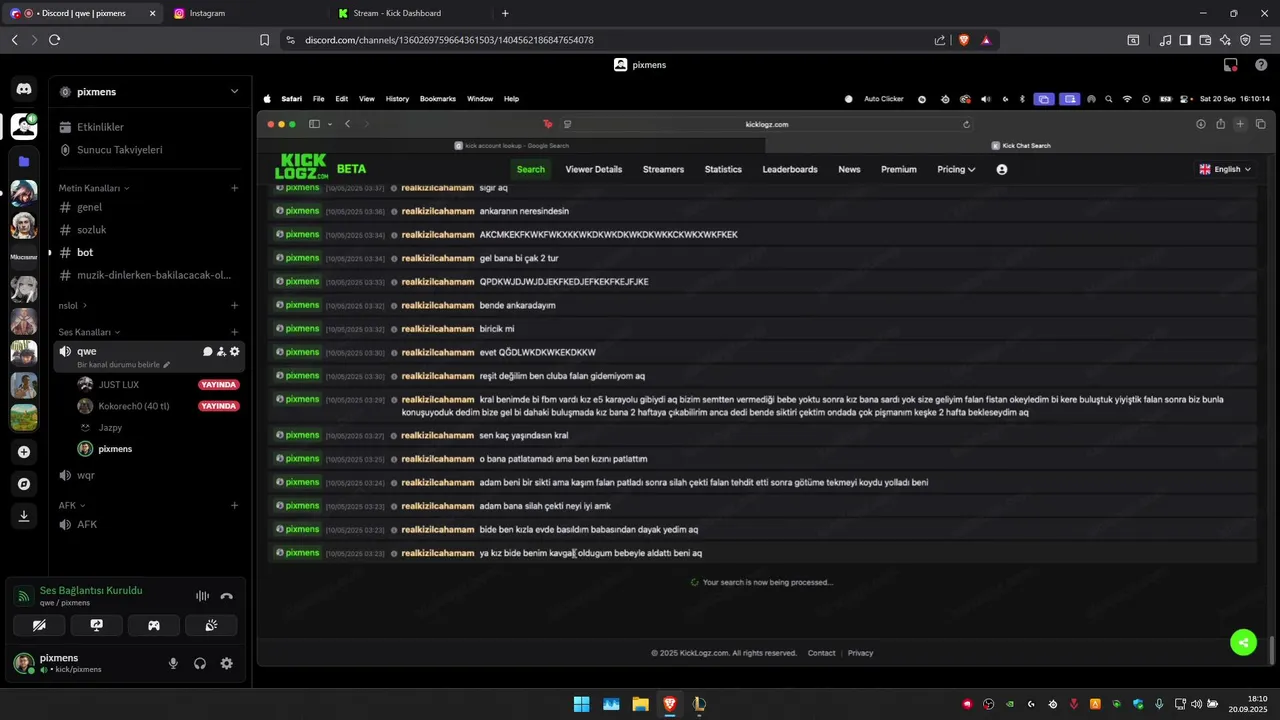Open Etkinlikler events page
Screen dimensions: 1280x720
coord(150,127)
